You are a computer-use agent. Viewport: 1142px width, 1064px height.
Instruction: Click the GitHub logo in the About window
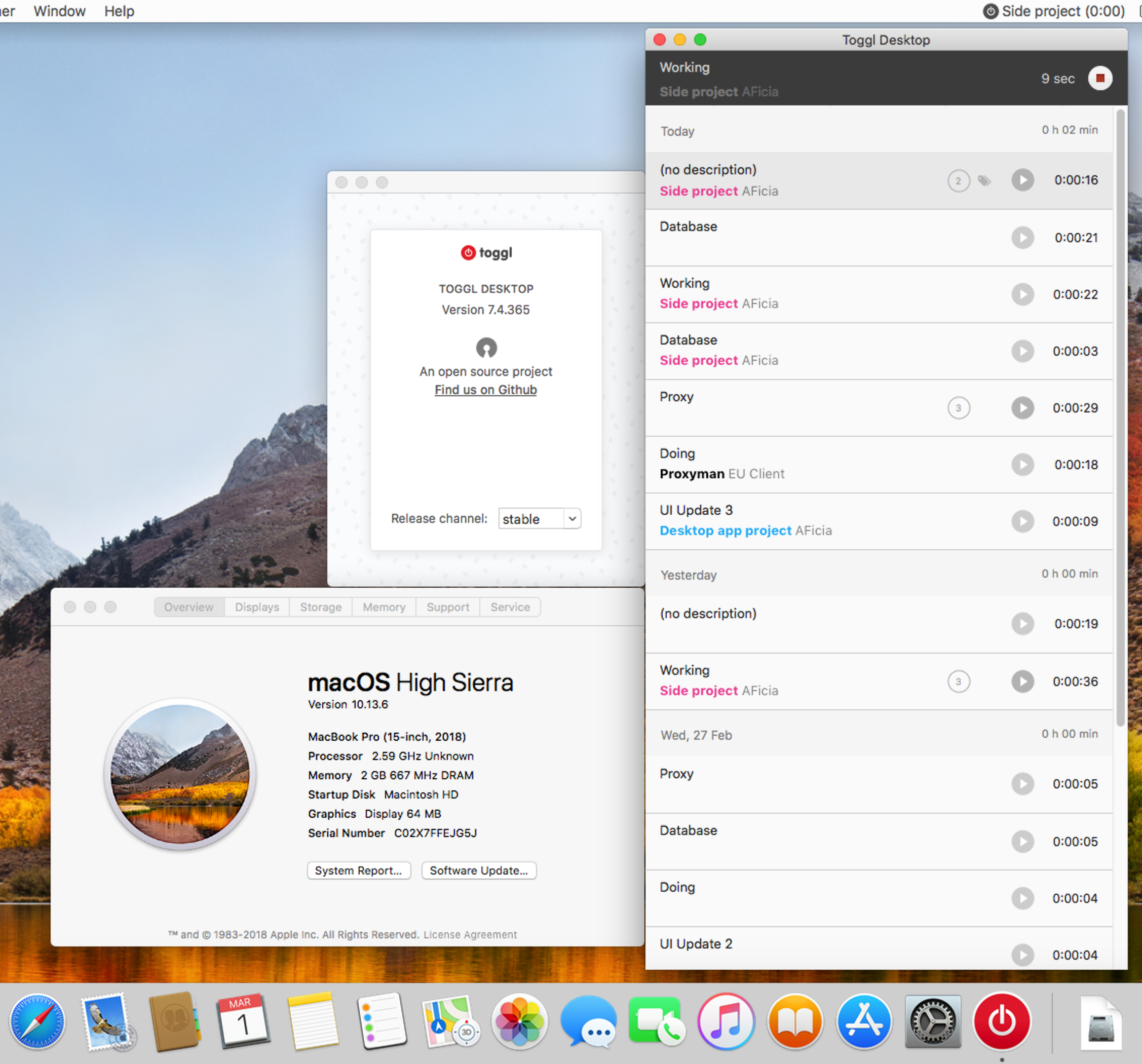(x=486, y=348)
